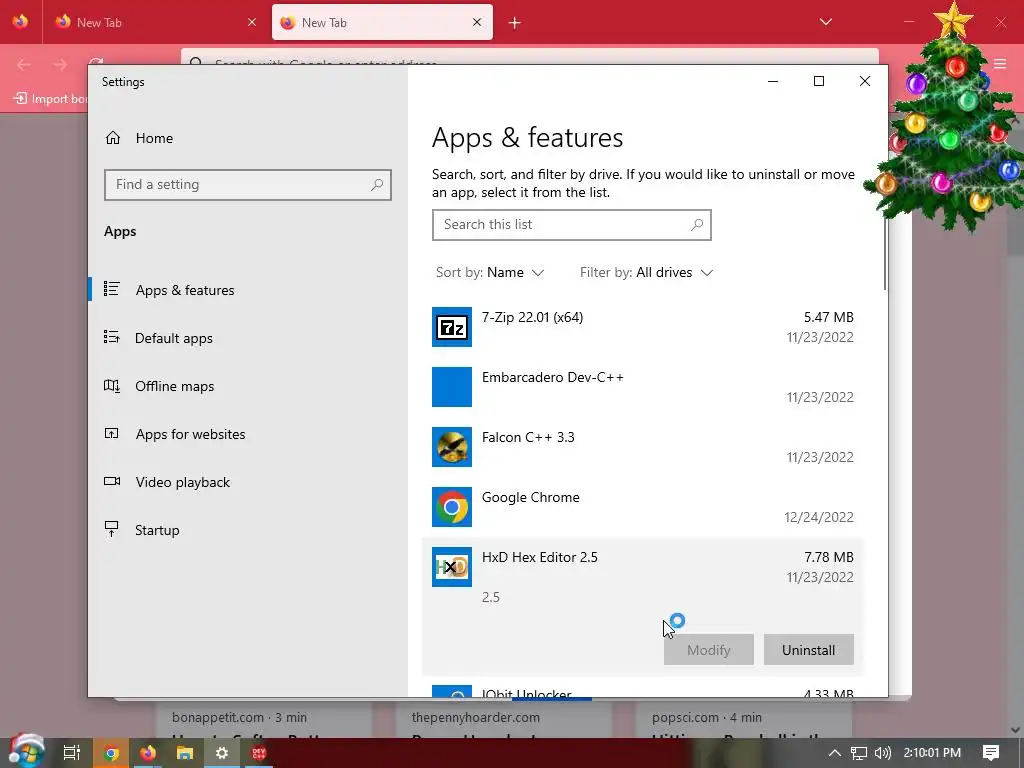The height and width of the screenshot is (768, 1024).
Task: Close the second Firefox New Tab
Action: (x=477, y=22)
